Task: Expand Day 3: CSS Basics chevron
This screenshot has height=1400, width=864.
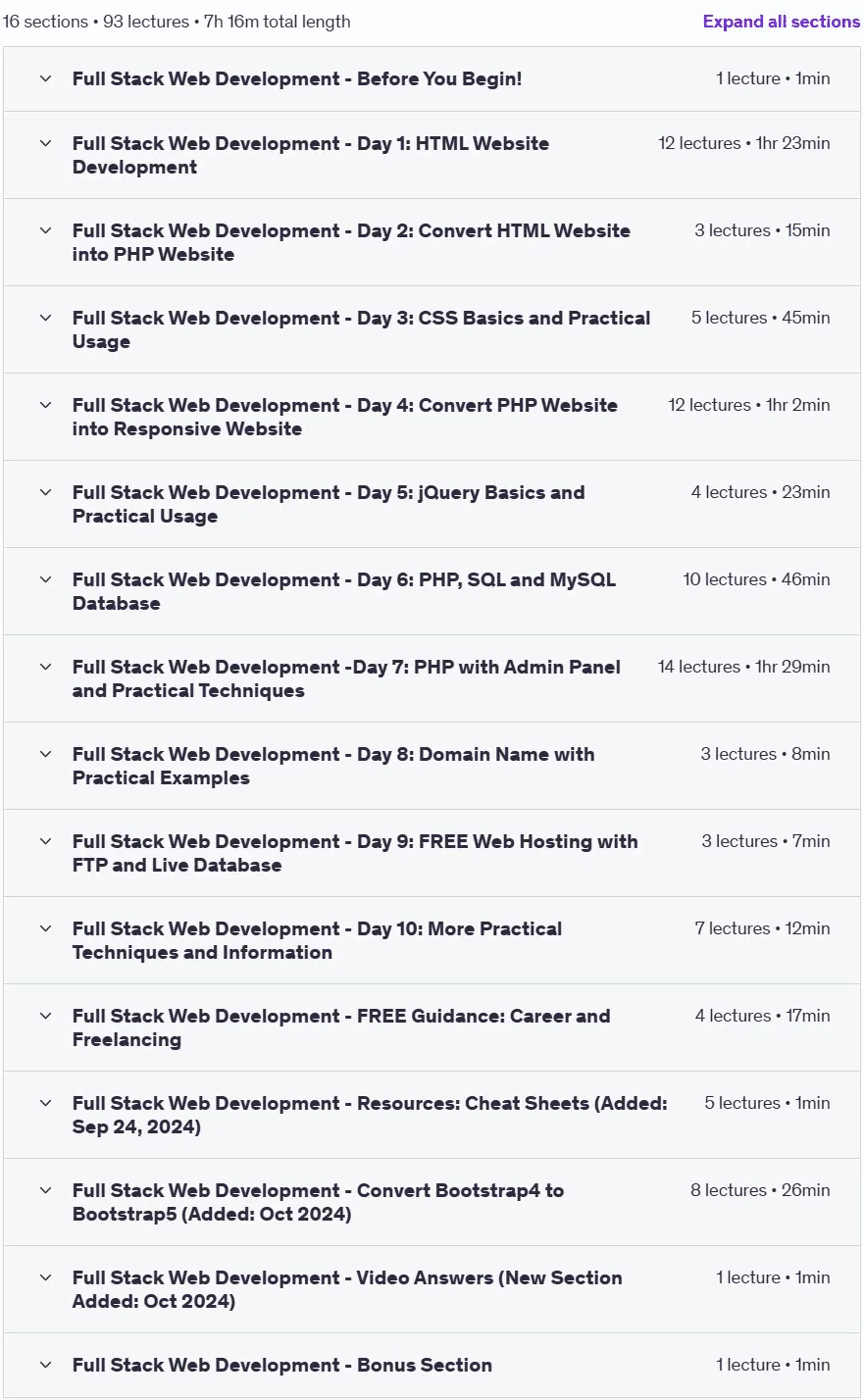Action: pos(45,318)
